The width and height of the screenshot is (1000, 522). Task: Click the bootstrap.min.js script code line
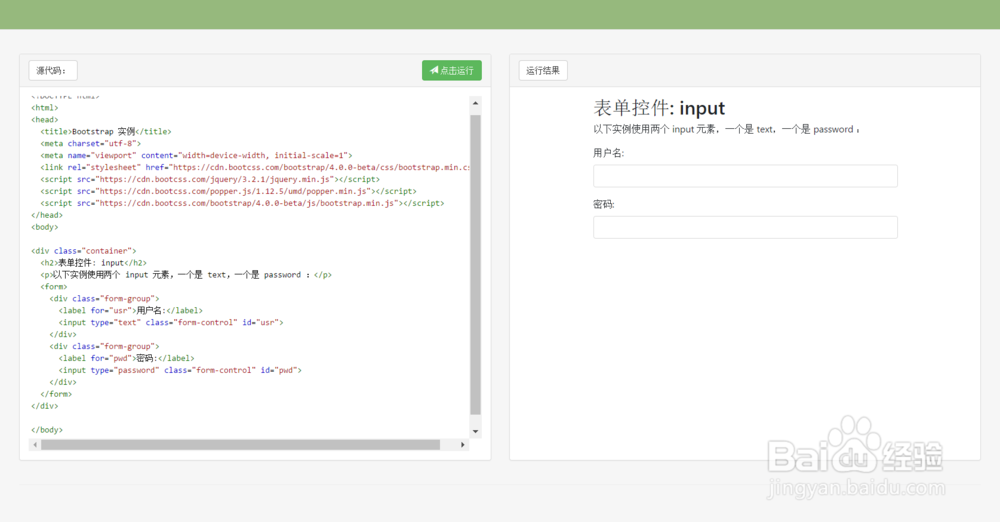pyautogui.click(x=242, y=203)
